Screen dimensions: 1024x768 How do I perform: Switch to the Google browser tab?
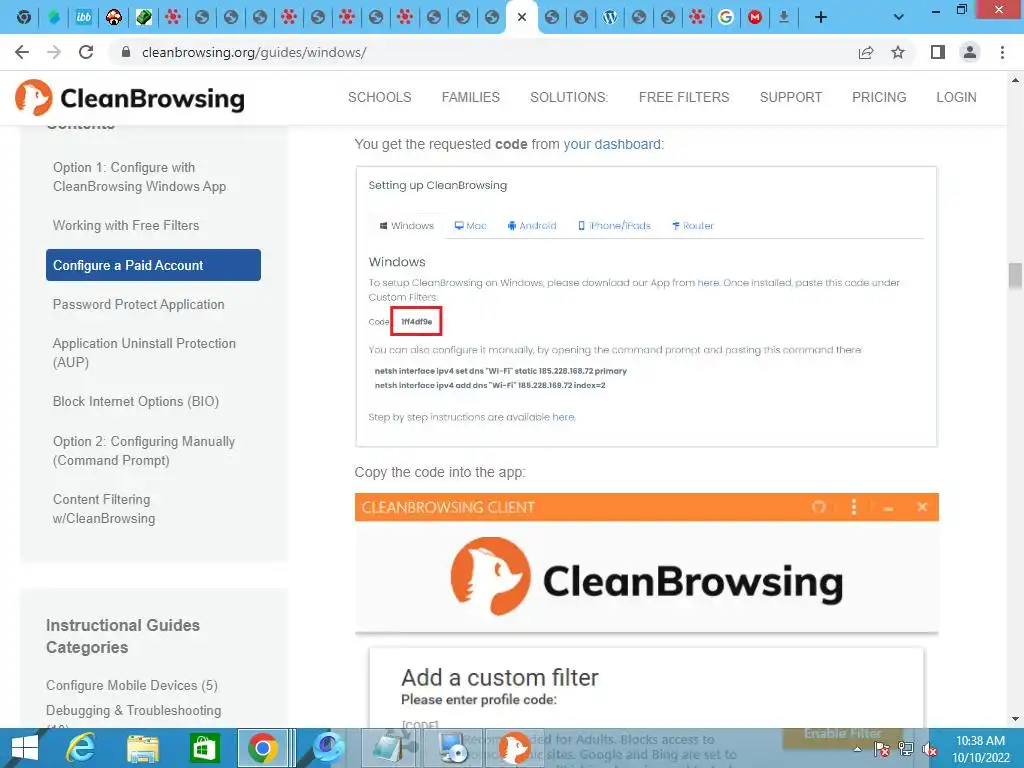tap(726, 17)
